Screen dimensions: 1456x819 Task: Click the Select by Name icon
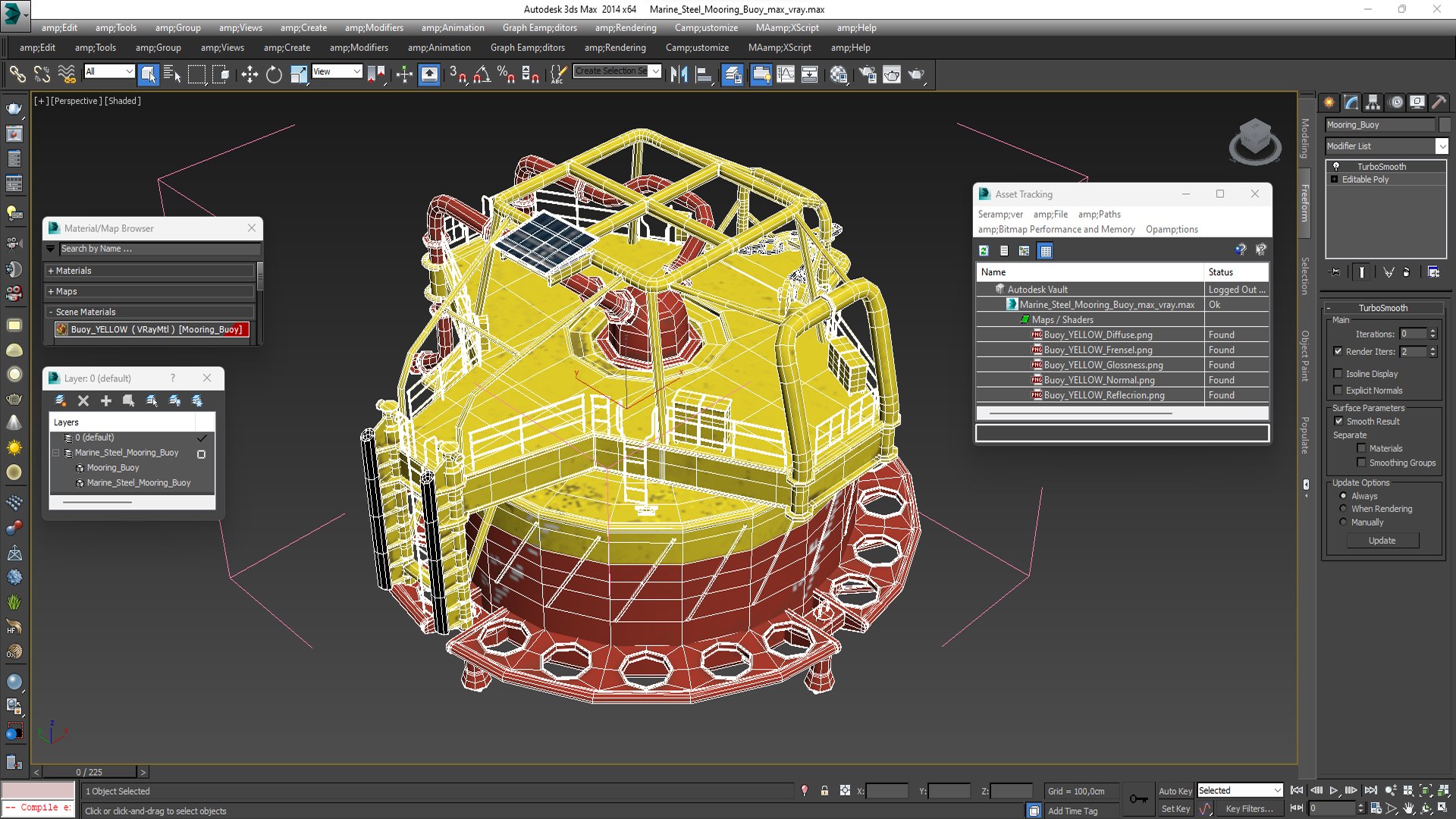click(x=172, y=74)
